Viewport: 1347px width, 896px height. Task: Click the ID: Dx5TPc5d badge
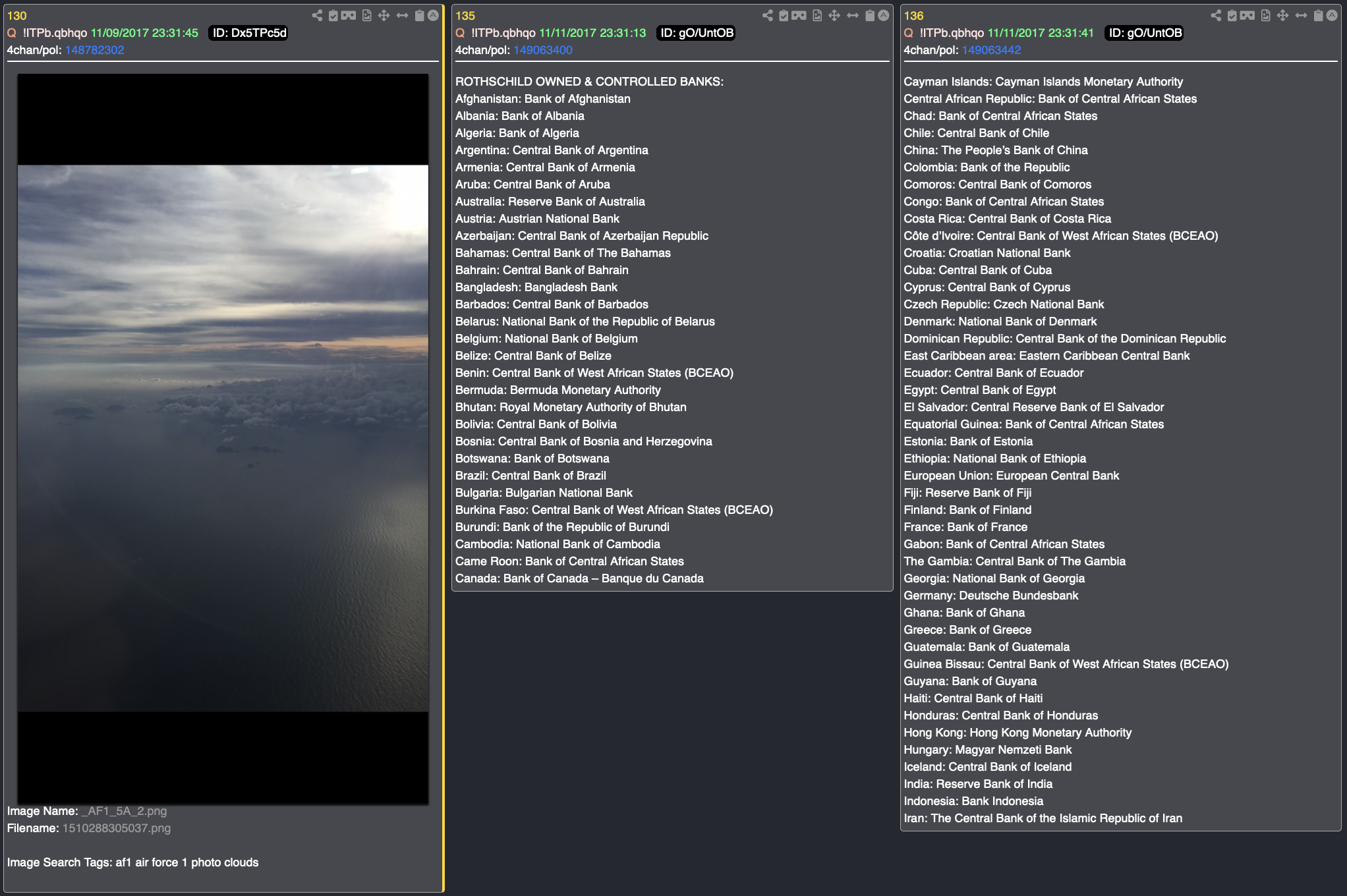pyautogui.click(x=249, y=33)
